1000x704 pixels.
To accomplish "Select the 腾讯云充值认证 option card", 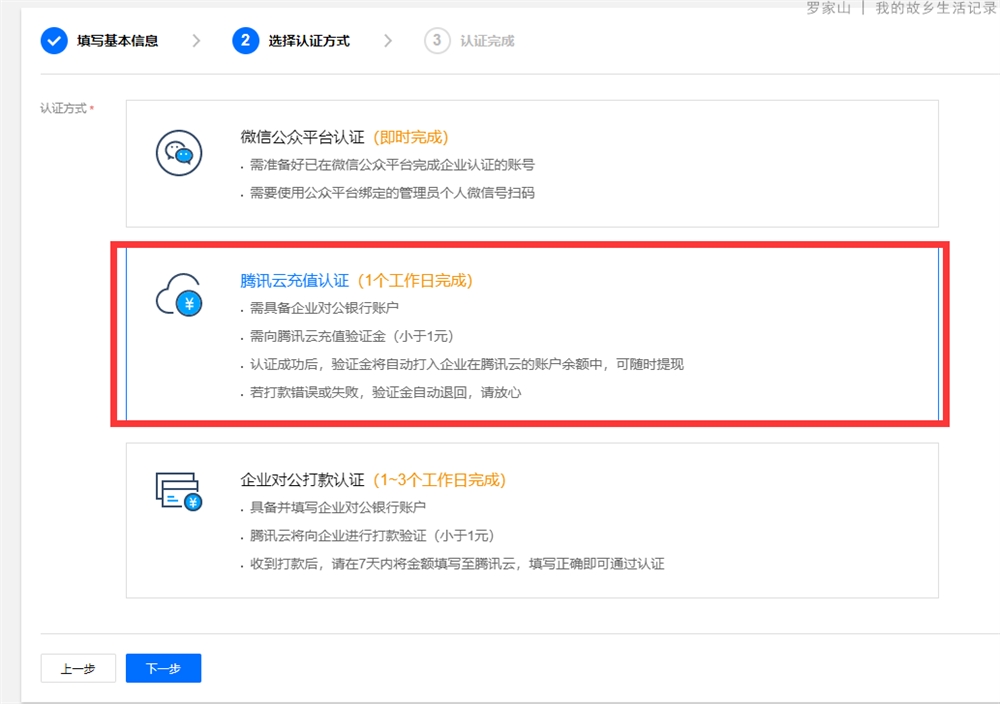I will 532,335.
